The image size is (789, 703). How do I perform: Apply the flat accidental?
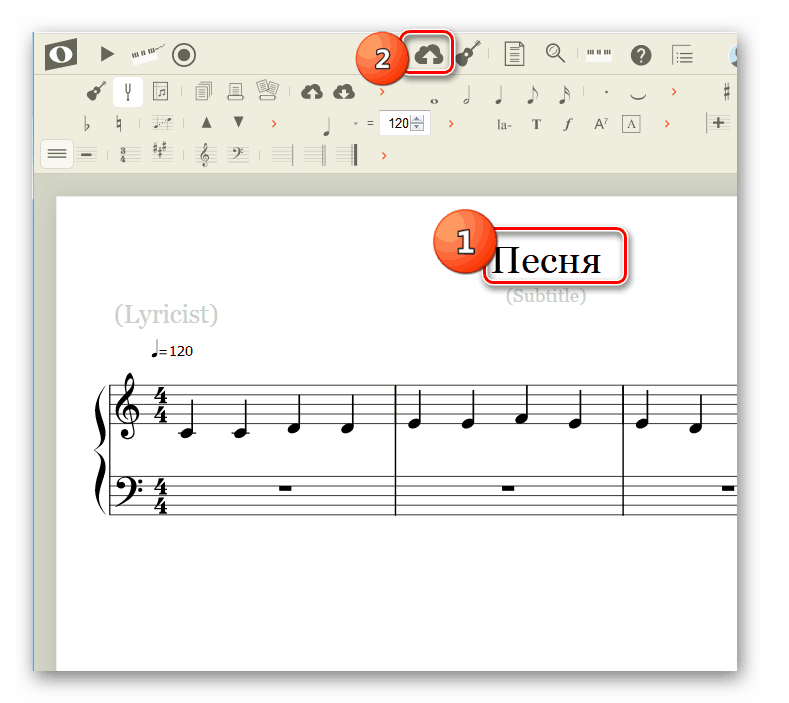[87, 124]
